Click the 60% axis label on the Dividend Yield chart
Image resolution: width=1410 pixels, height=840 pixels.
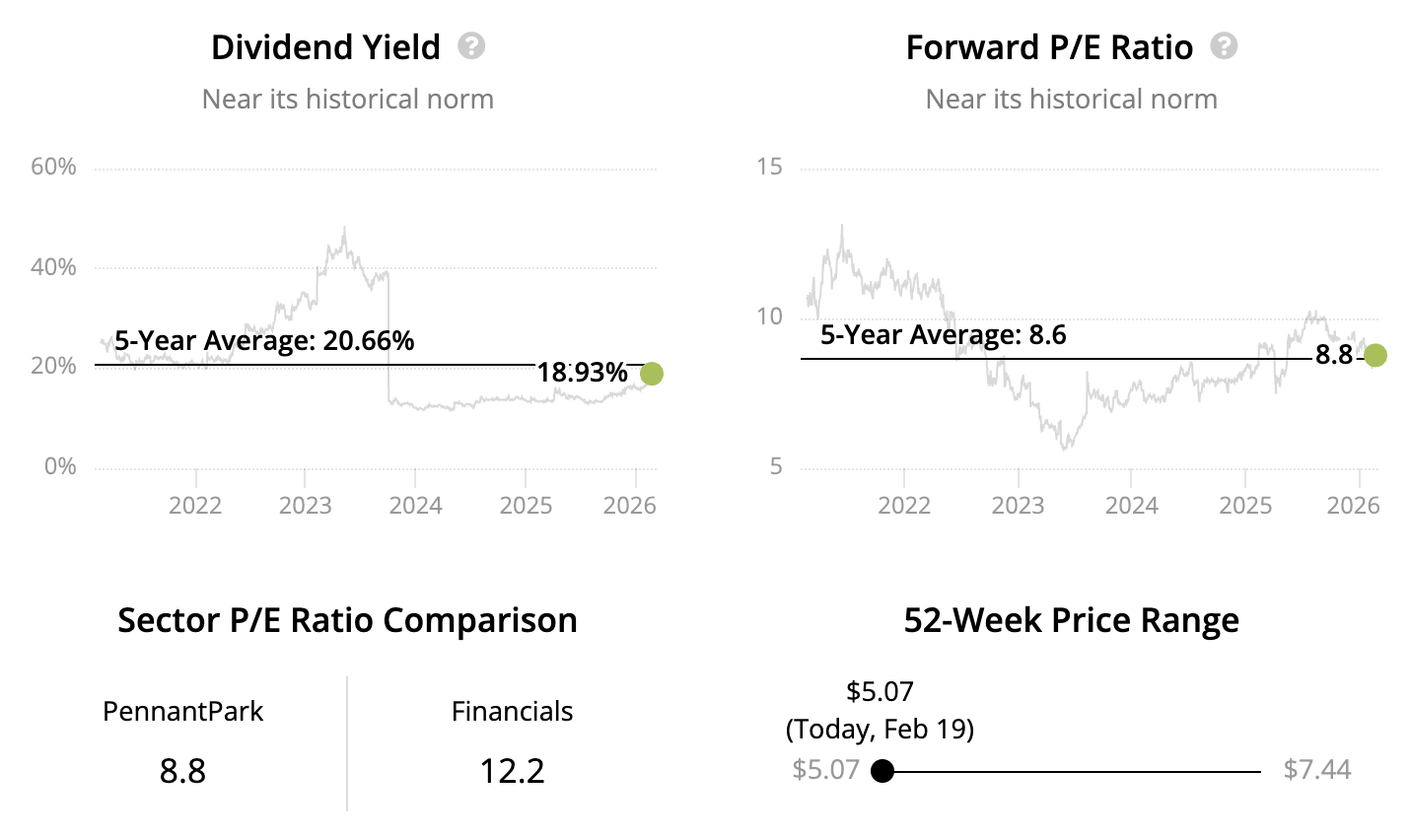pos(53,167)
